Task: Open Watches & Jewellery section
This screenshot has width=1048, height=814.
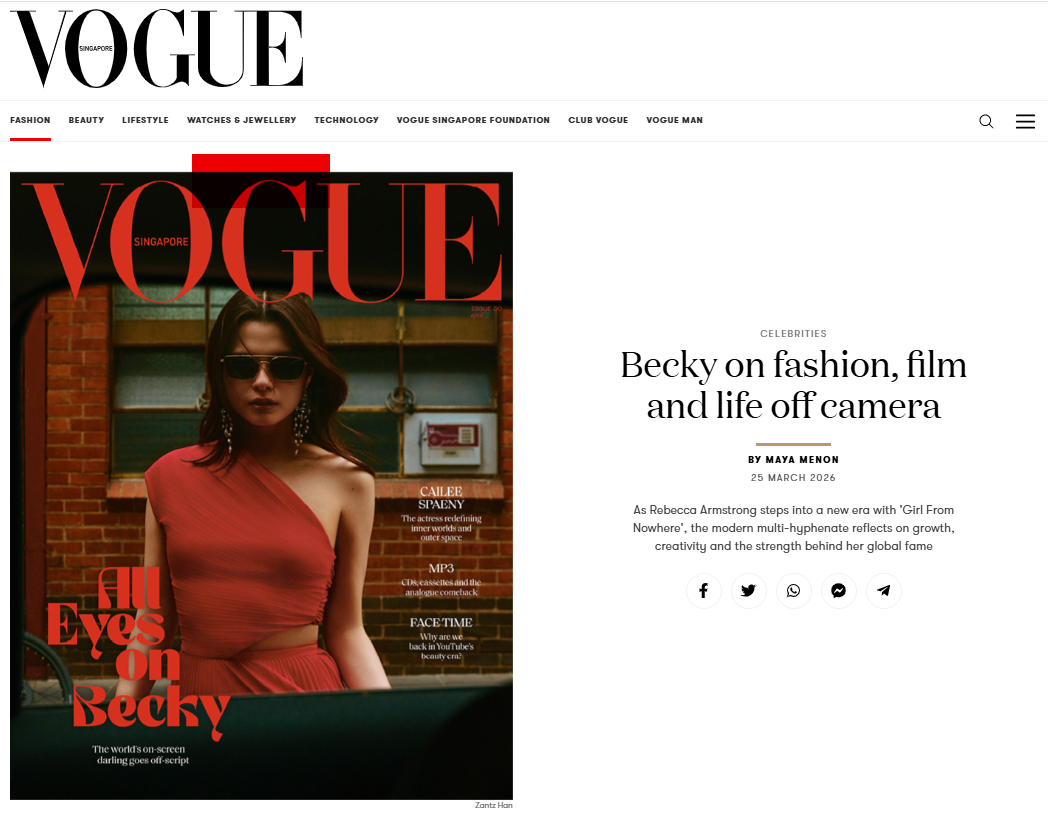Action: [x=241, y=120]
